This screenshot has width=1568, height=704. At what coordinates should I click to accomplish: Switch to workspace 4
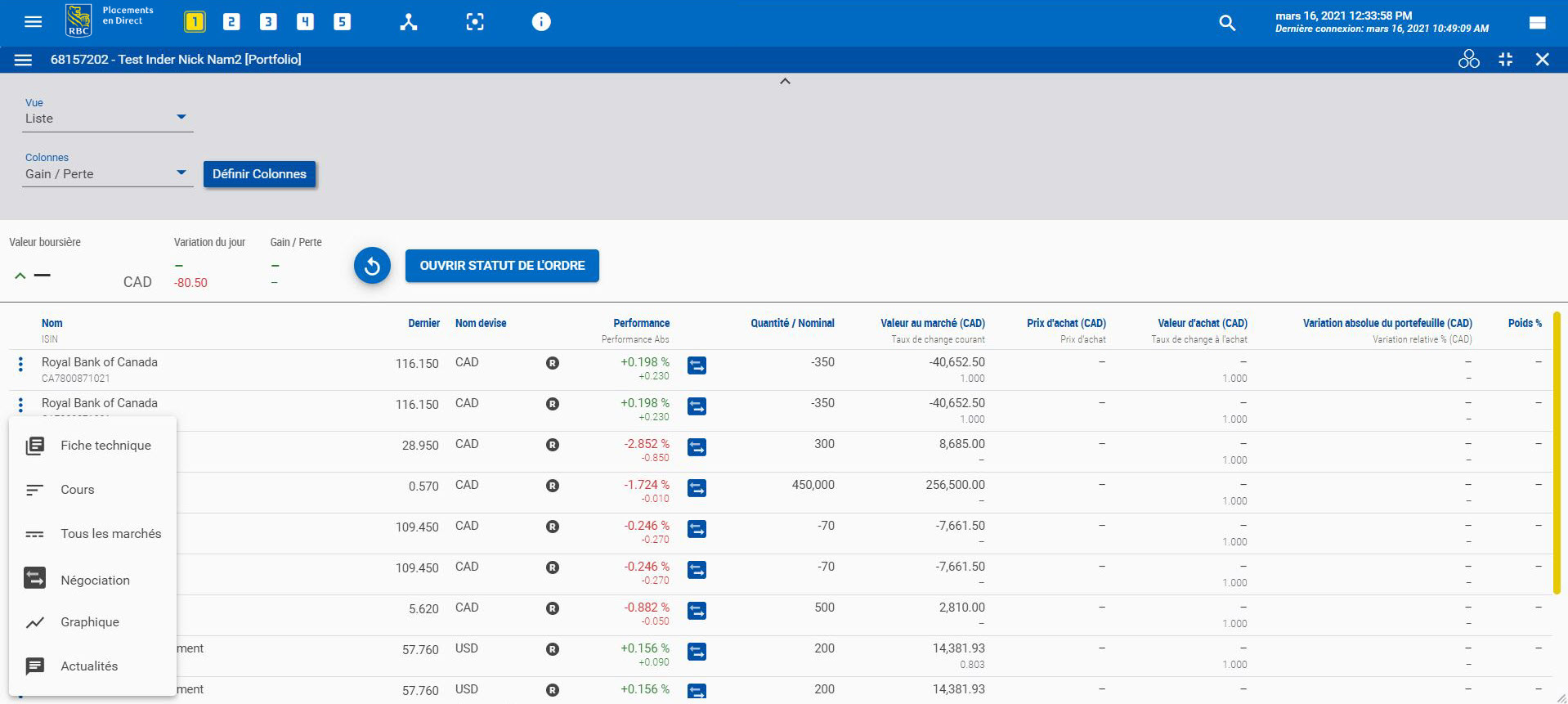[305, 22]
